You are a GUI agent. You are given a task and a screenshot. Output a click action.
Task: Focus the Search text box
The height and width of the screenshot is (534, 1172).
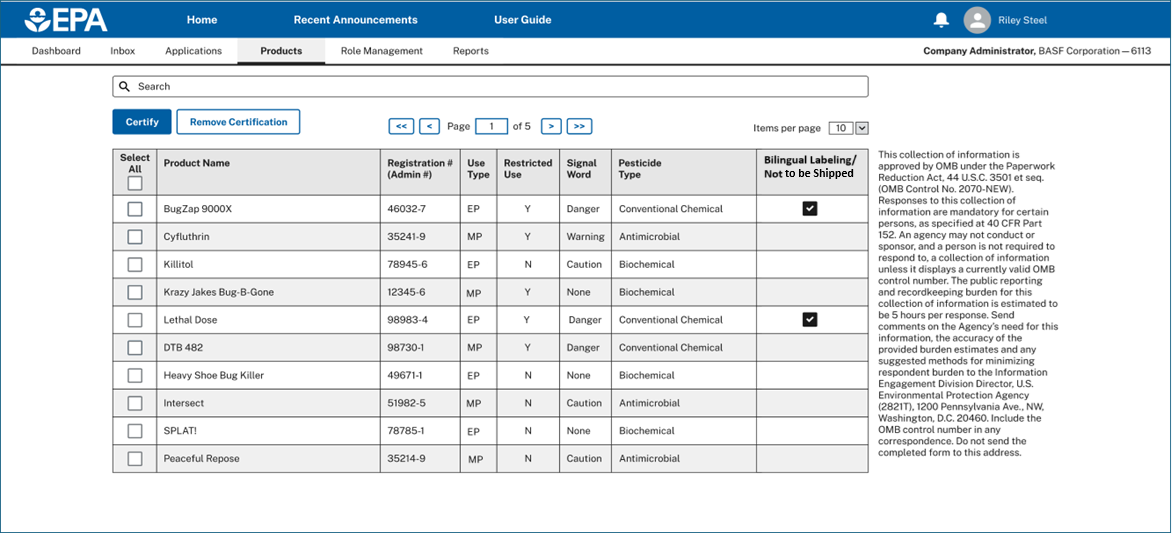click(x=500, y=87)
